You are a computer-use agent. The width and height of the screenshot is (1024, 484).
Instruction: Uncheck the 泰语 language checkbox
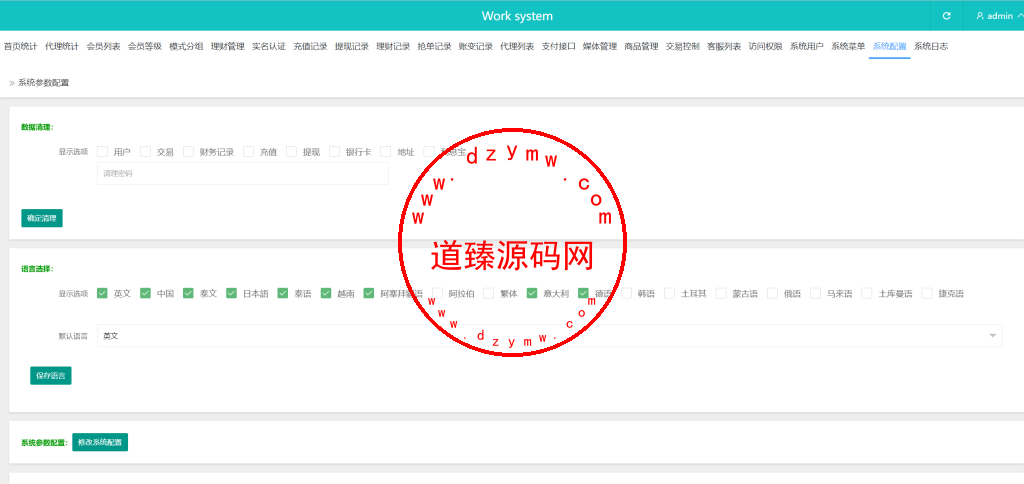click(283, 293)
